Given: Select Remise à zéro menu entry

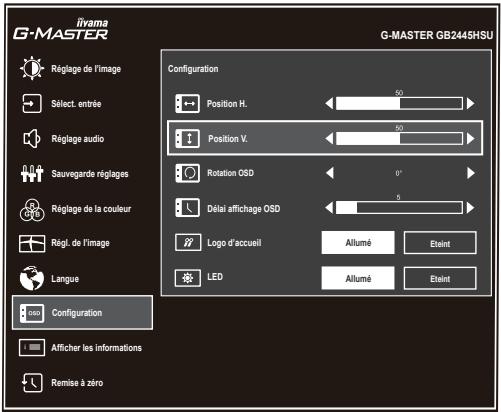Looking at the screenshot, I should pos(77,383).
